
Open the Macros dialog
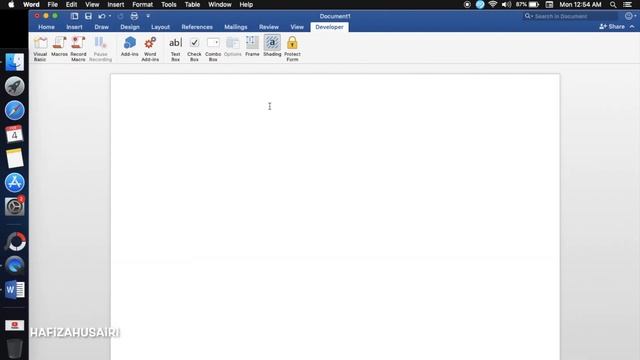pyautogui.click(x=59, y=46)
